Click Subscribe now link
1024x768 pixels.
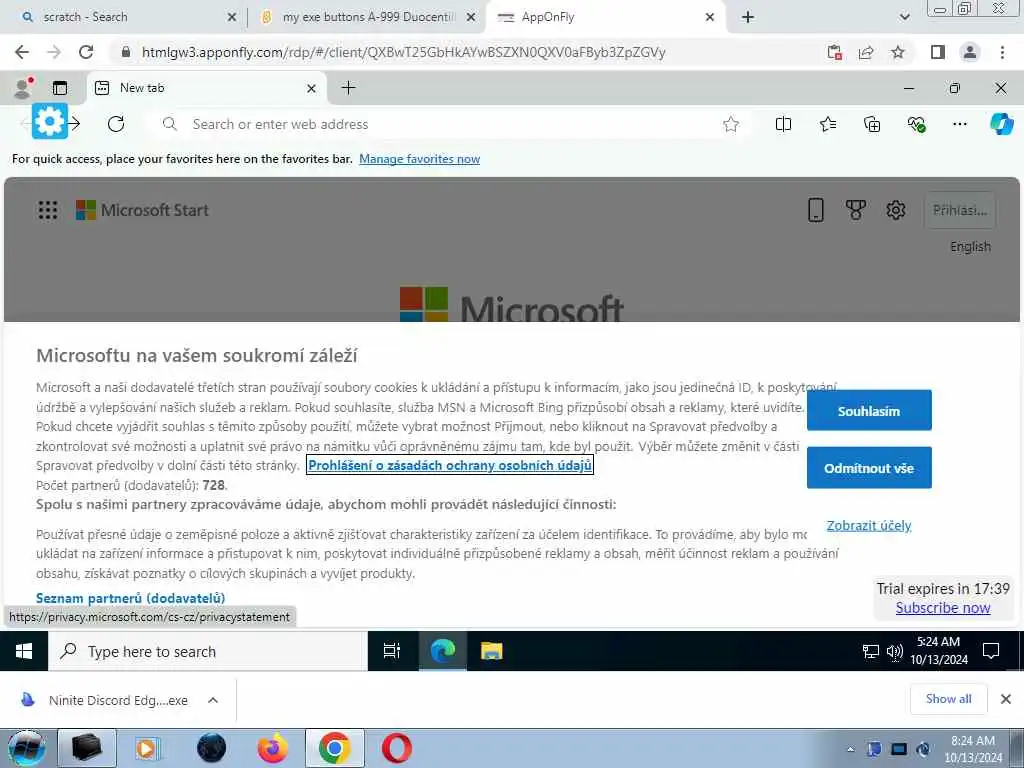[942, 608]
